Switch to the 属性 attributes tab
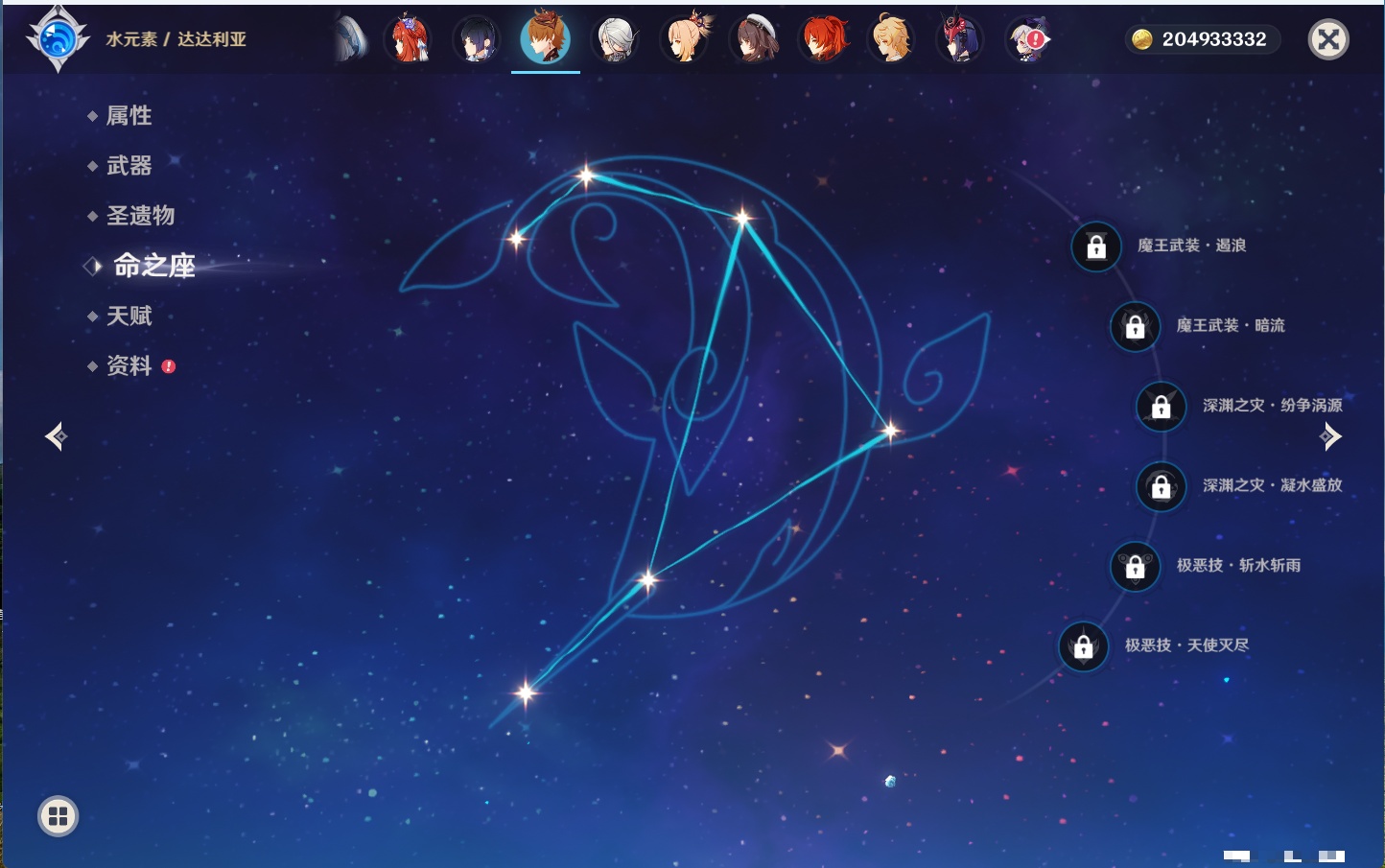1385x868 pixels. pyautogui.click(x=129, y=116)
